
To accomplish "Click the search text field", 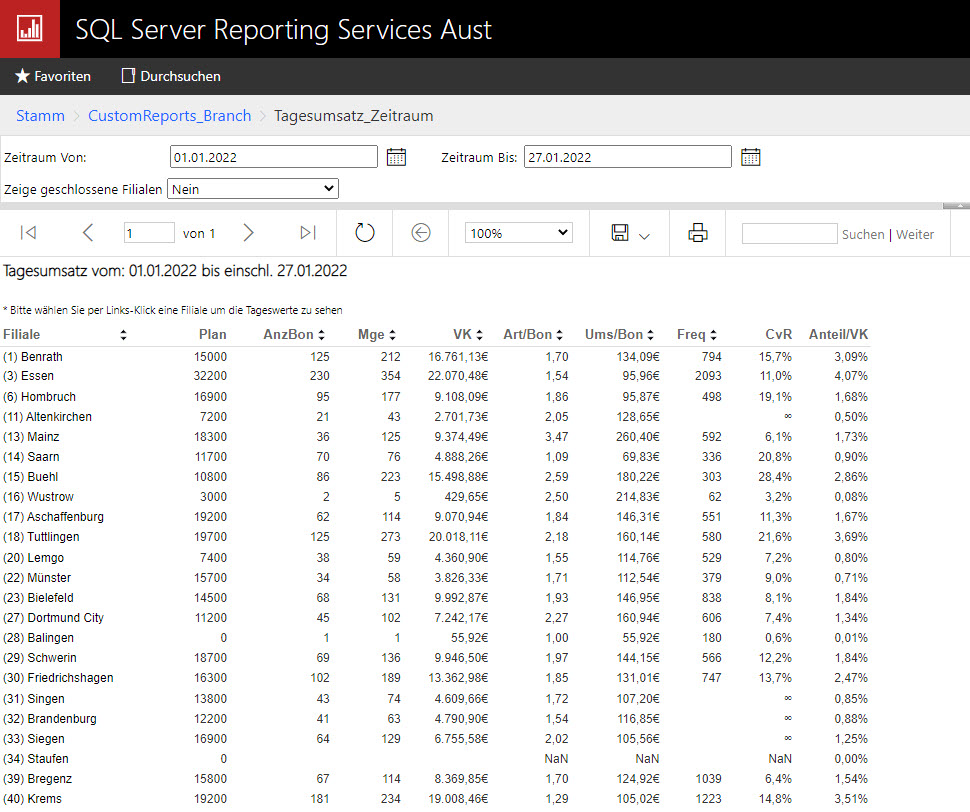I will [x=789, y=234].
